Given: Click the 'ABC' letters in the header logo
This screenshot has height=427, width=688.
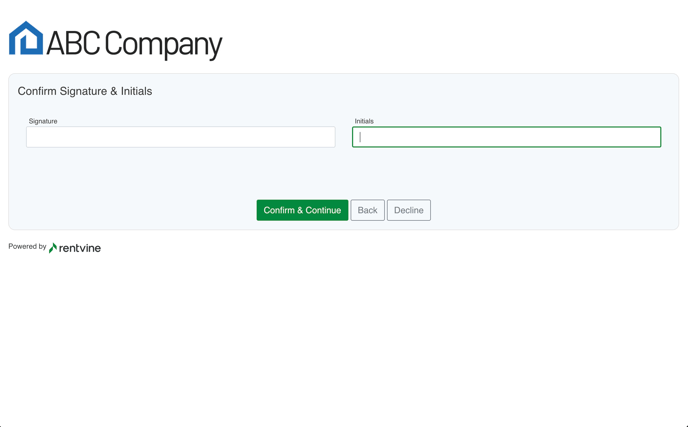Looking at the screenshot, I should pyautogui.click(x=72, y=44).
